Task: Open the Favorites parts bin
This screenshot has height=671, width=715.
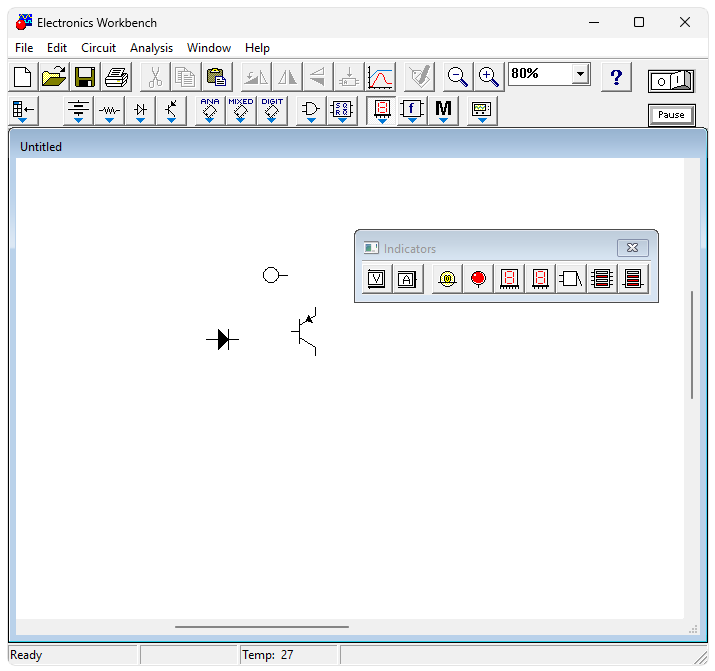Action: click(x=23, y=110)
